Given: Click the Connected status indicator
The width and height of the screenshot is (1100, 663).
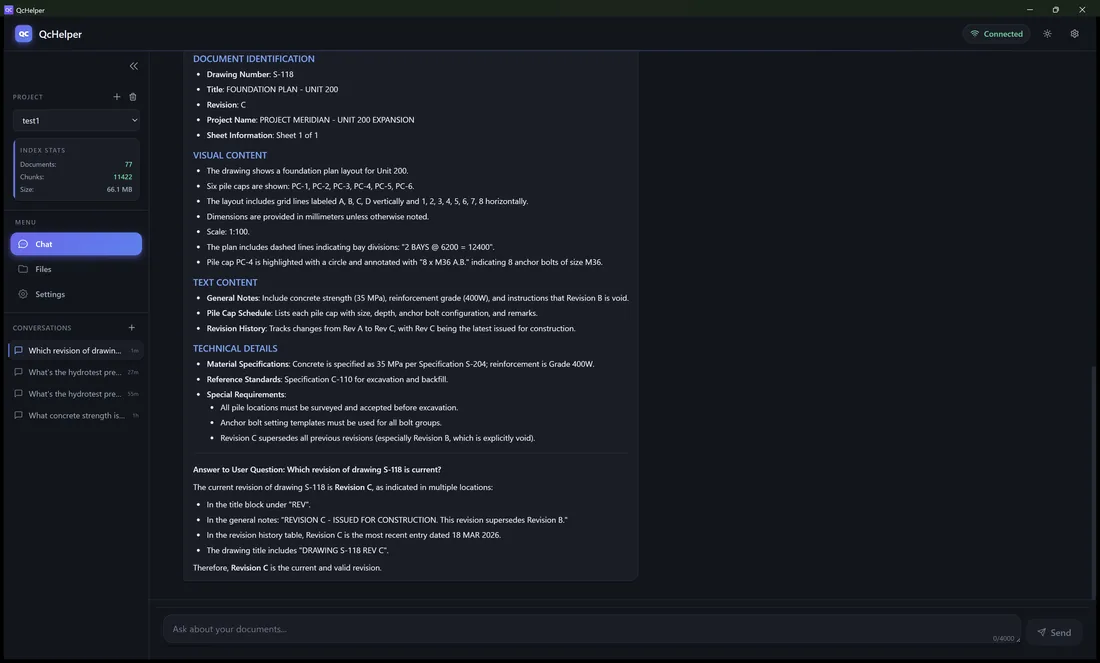Looking at the screenshot, I should pyautogui.click(x=996, y=34).
